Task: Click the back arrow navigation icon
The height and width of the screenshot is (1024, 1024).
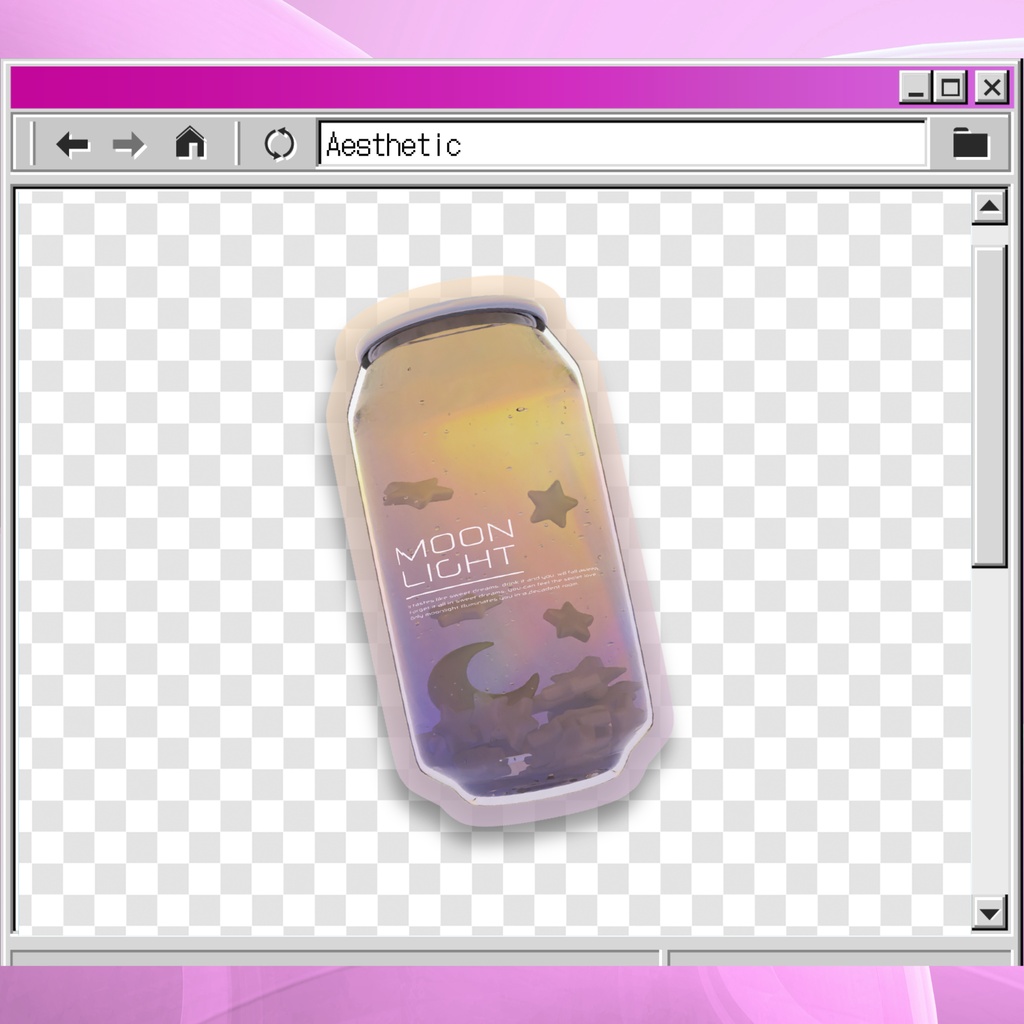Action: (72, 144)
